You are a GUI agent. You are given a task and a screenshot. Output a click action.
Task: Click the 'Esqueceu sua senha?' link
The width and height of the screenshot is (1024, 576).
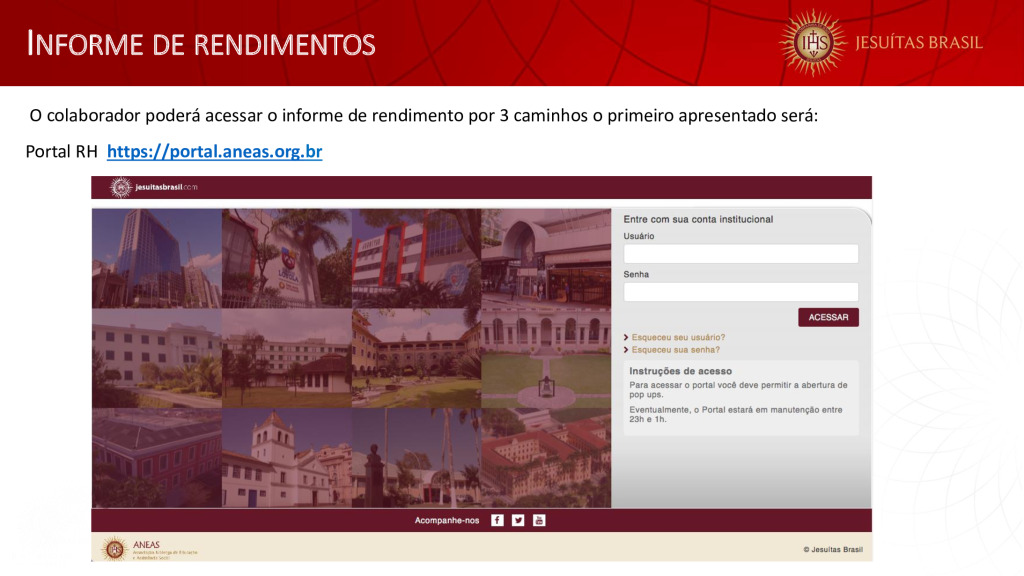click(x=675, y=350)
